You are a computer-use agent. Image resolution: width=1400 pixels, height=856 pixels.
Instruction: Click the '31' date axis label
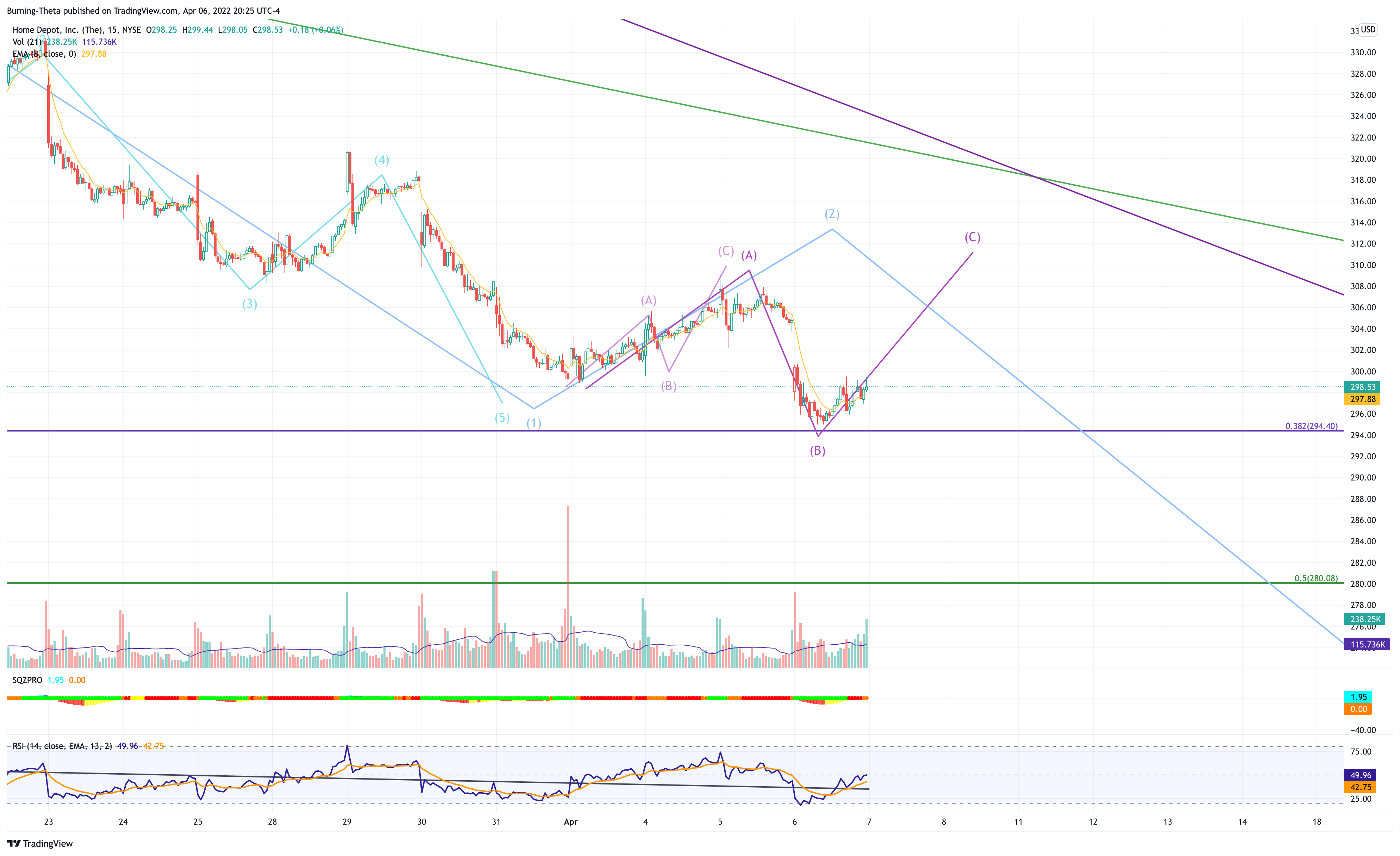pos(496,821)
